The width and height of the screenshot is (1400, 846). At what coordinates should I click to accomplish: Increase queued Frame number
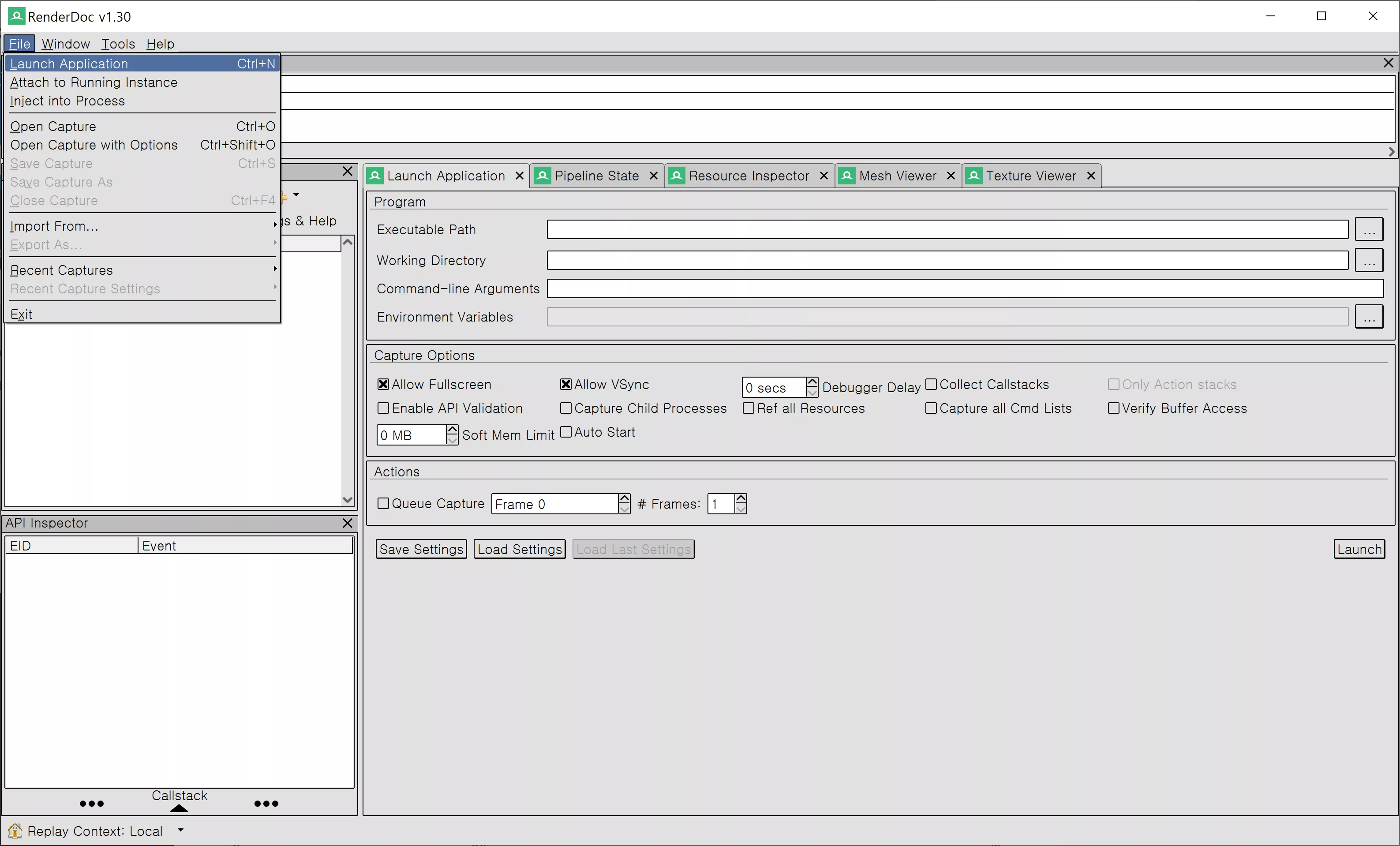point(624,498)
